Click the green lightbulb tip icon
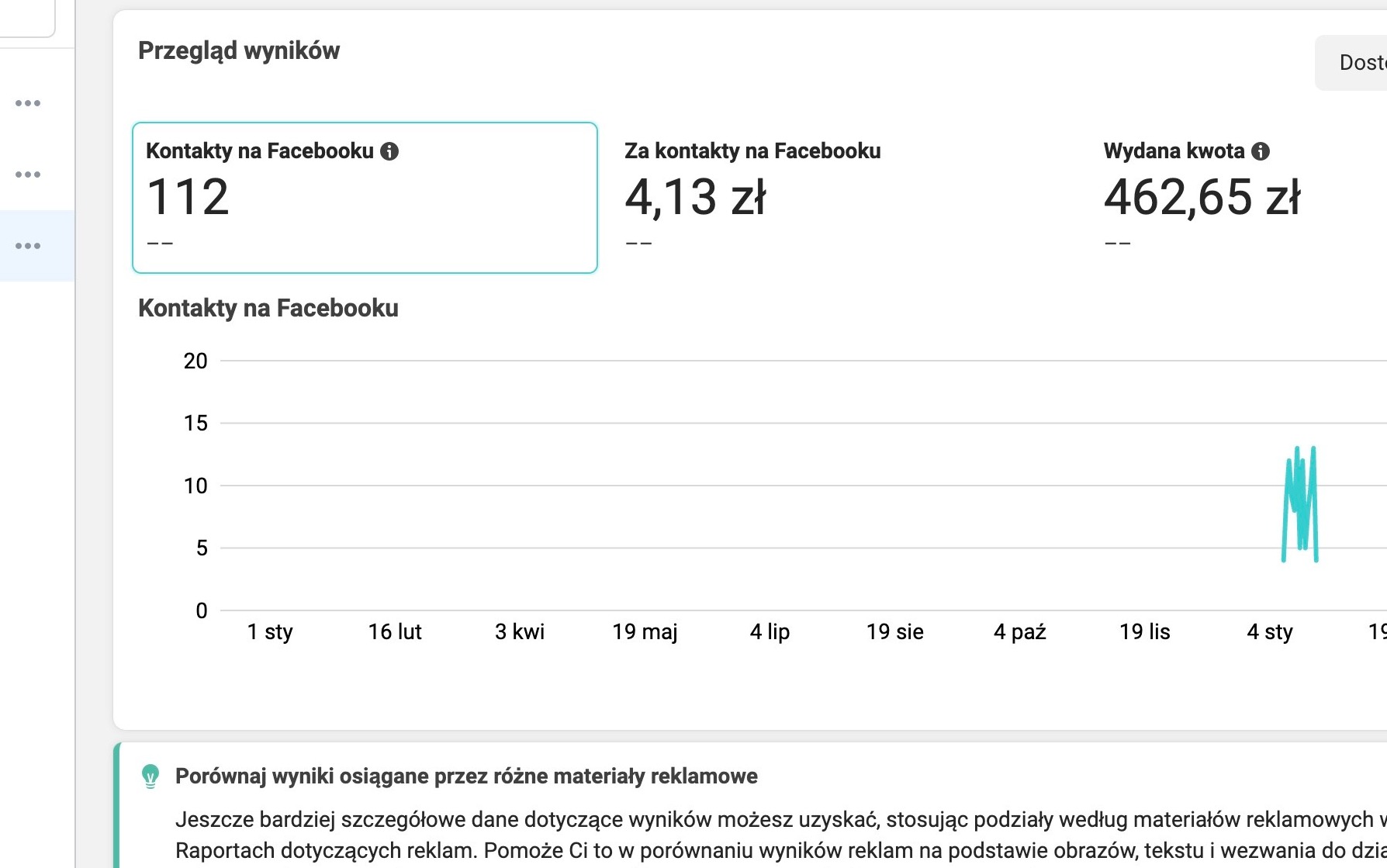Viewport: 1387px width, 868px height. (150, 776)
